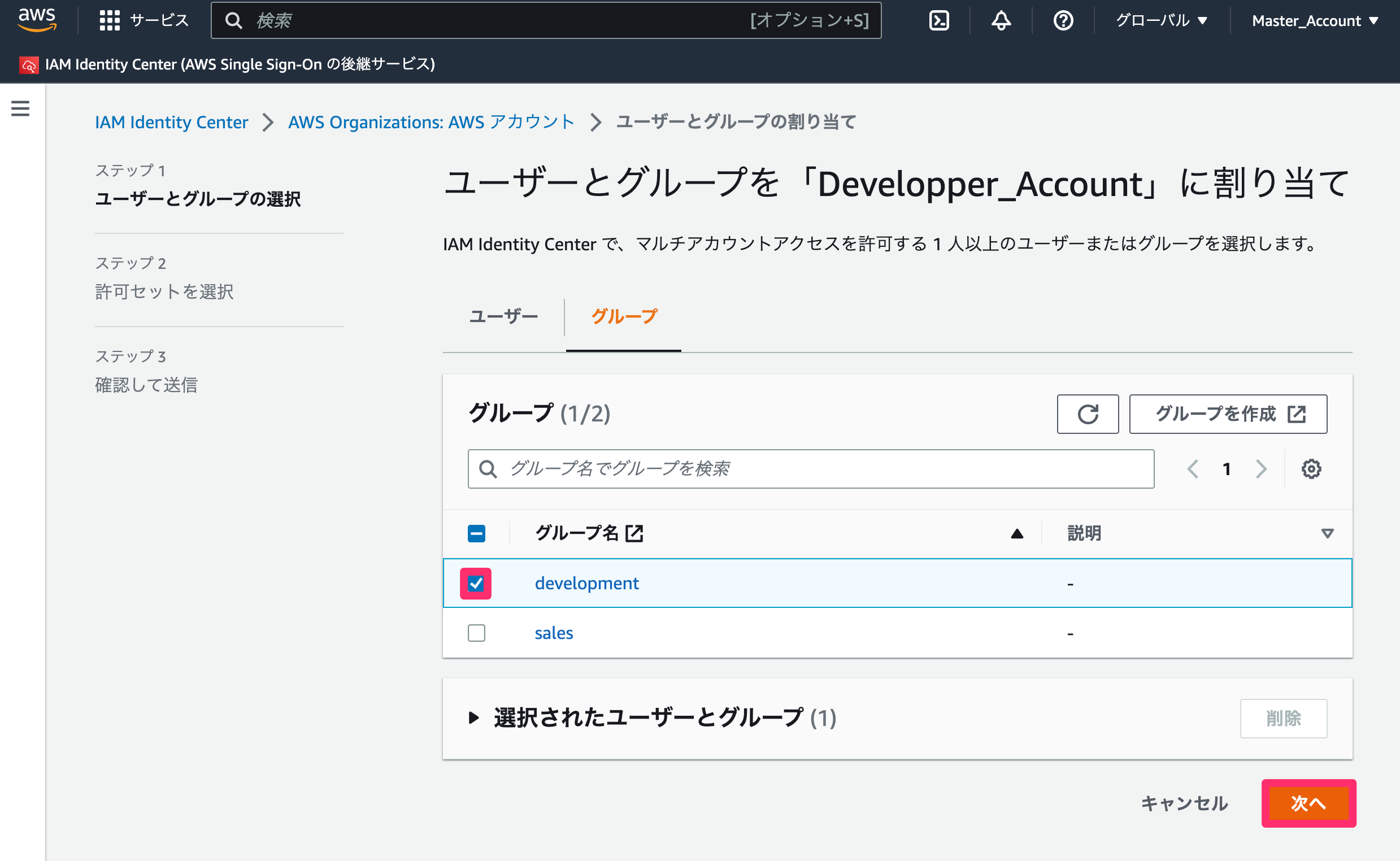Focus the group name search field
This screenshot has height=861, width=1400.
(811, 469)
